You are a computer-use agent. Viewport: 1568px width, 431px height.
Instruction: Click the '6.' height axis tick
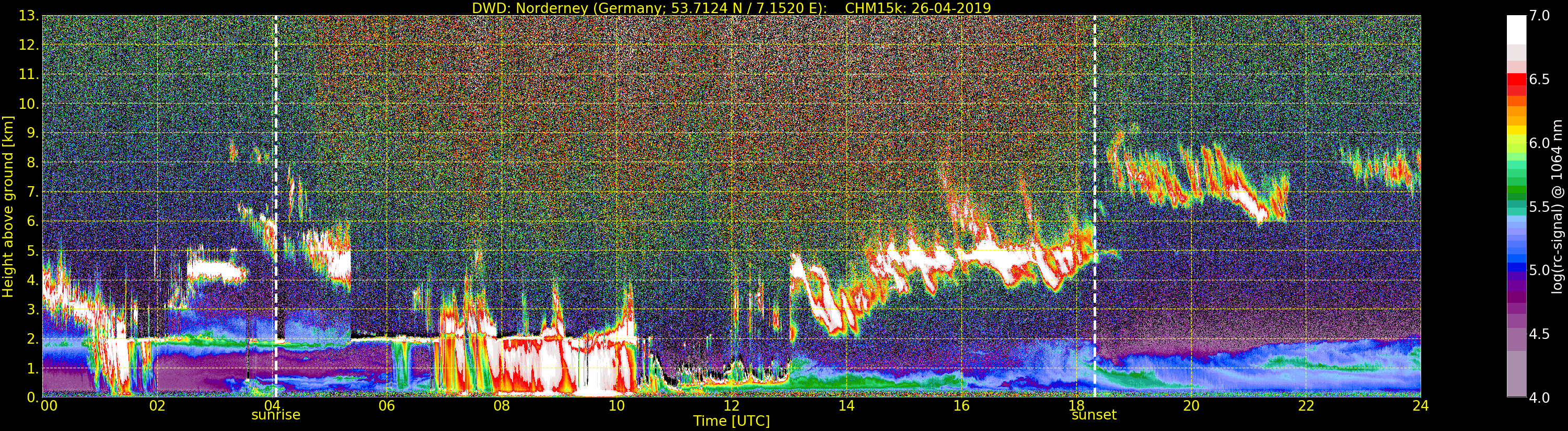click(x=33, y=221)
